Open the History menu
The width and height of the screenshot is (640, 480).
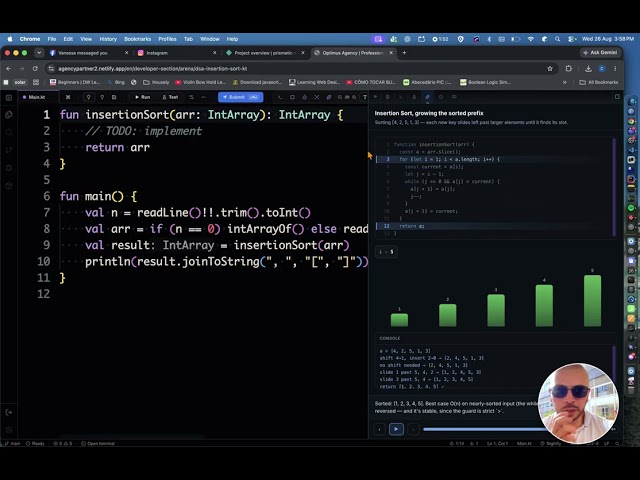point(108,39)
